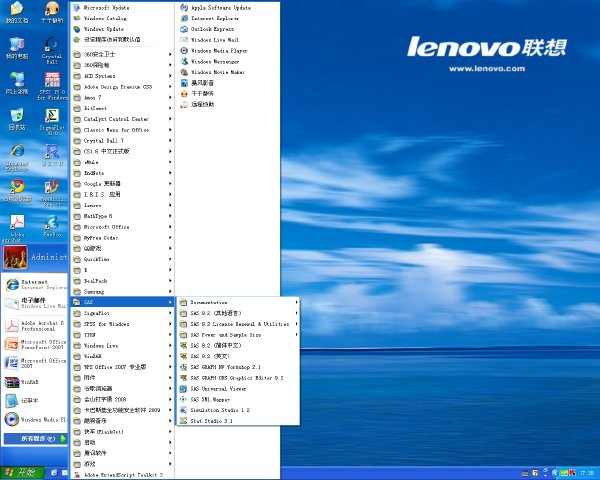This screenshot has width=600, height=480.
Task: Open Microsoft Office PowerPoint 2007 in Start menu
Action: (36, 344)
